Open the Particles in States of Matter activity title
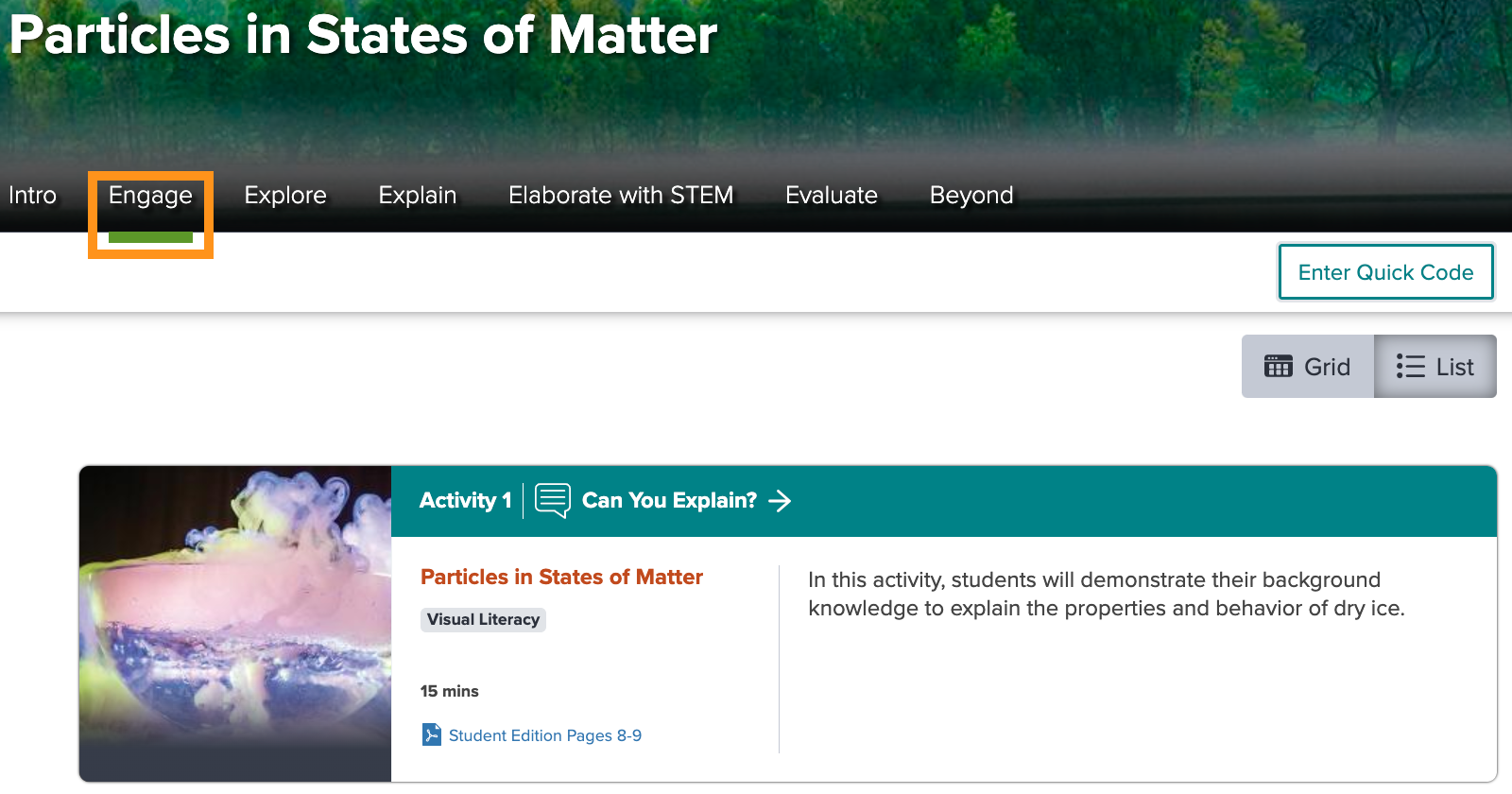This screenshot has height=794, width=1512. (x=561, y=577)
